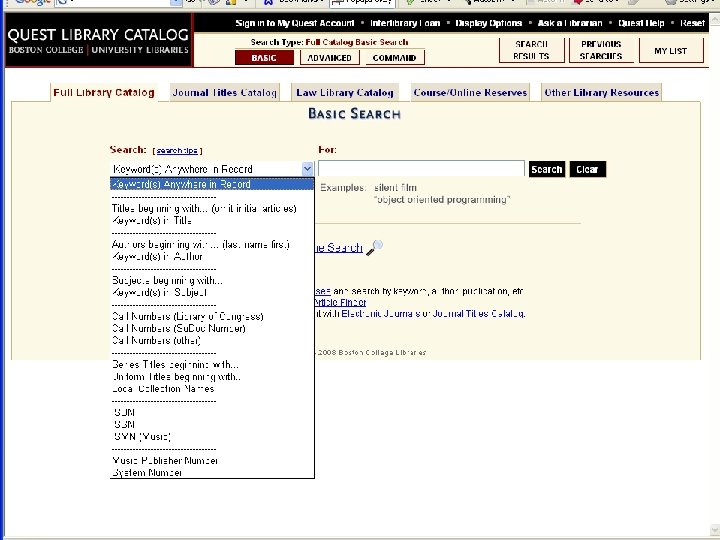Click the Quest Library Catalog logo
This screenshot has height=540, width=720.
[x=98, y=40]
